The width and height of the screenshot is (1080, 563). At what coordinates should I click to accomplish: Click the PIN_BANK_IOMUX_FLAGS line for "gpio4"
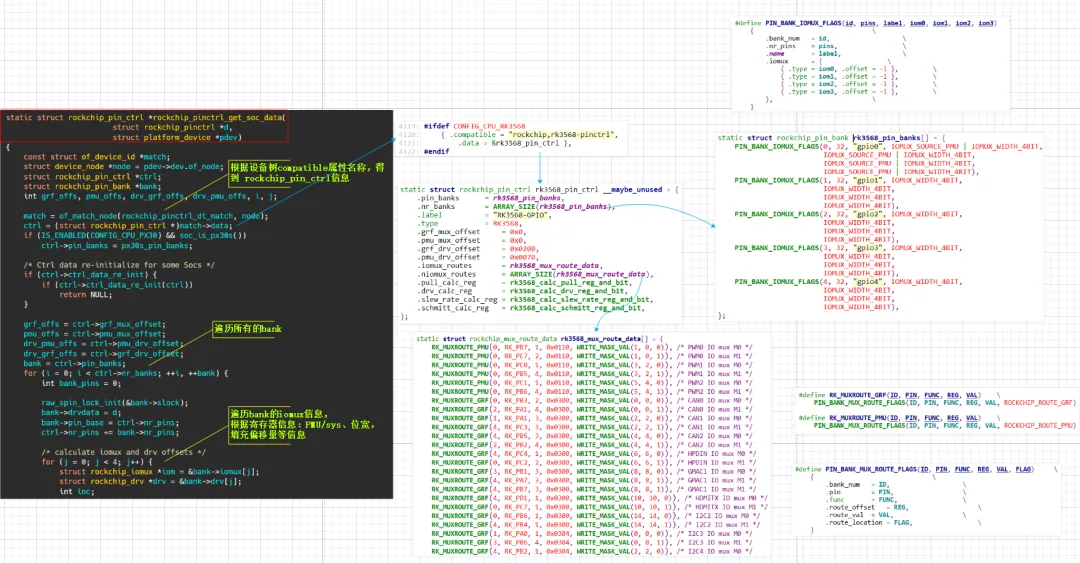pos(847,282)
